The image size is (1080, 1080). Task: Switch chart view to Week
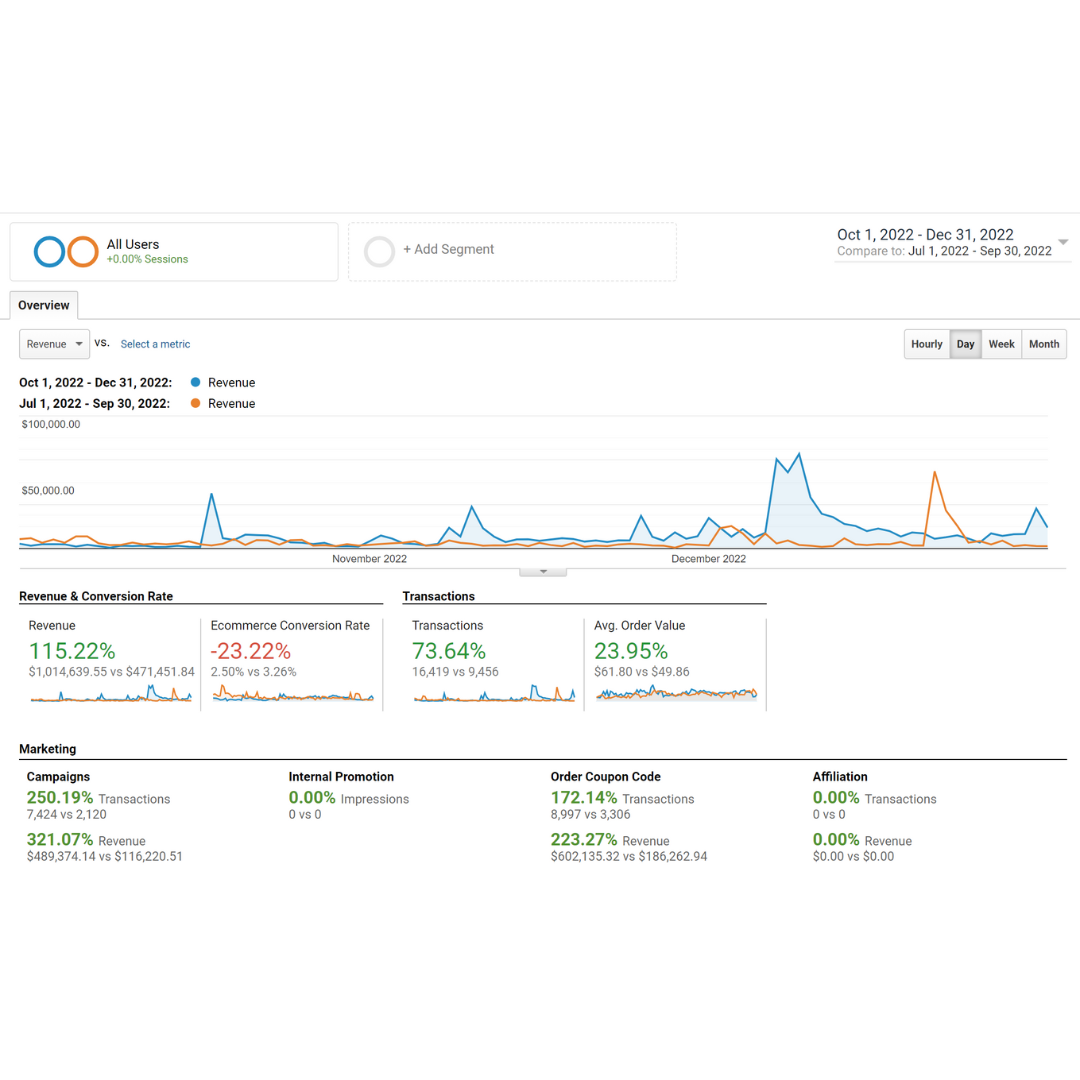[x=1001, y=344]
